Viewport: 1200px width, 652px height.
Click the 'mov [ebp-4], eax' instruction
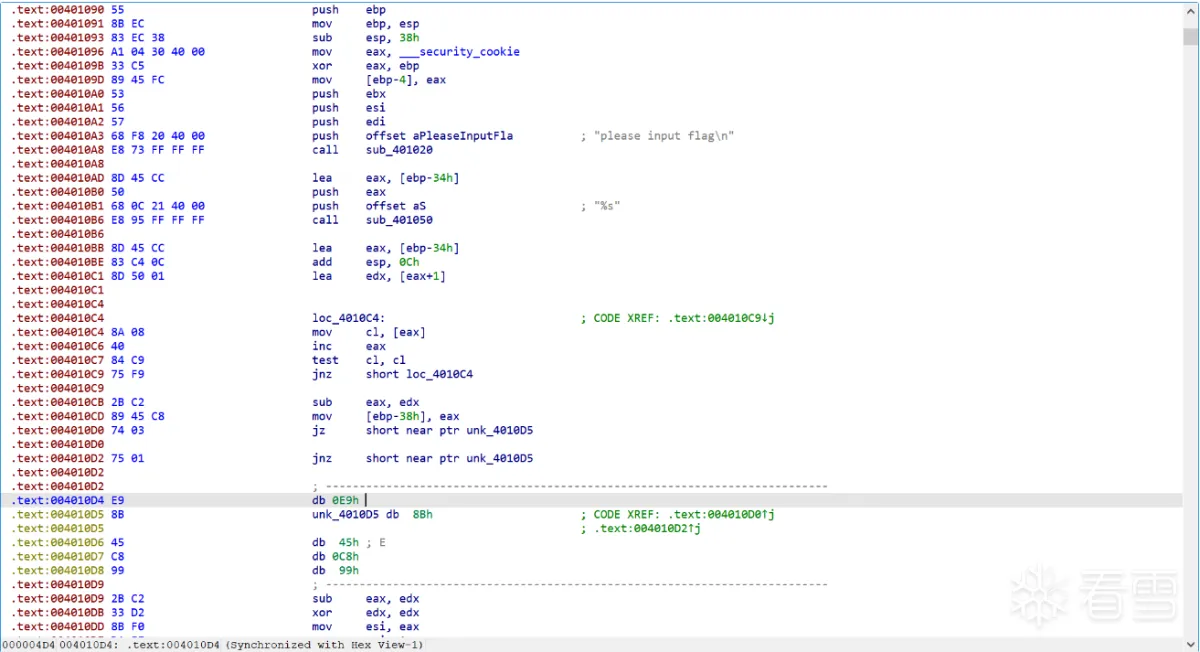(379, 80)
